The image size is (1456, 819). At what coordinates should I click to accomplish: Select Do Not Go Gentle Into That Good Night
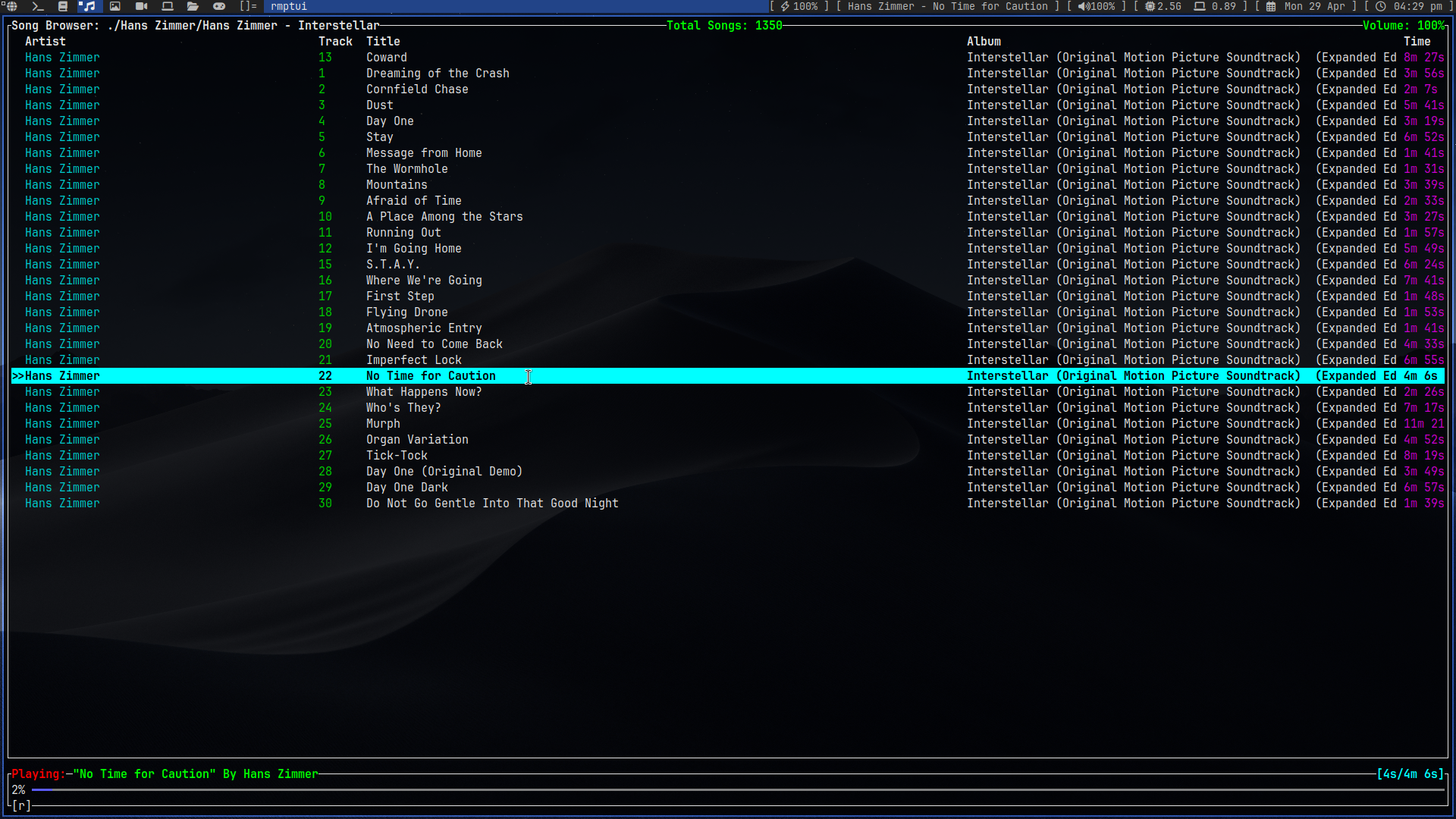tap(492, 504)
